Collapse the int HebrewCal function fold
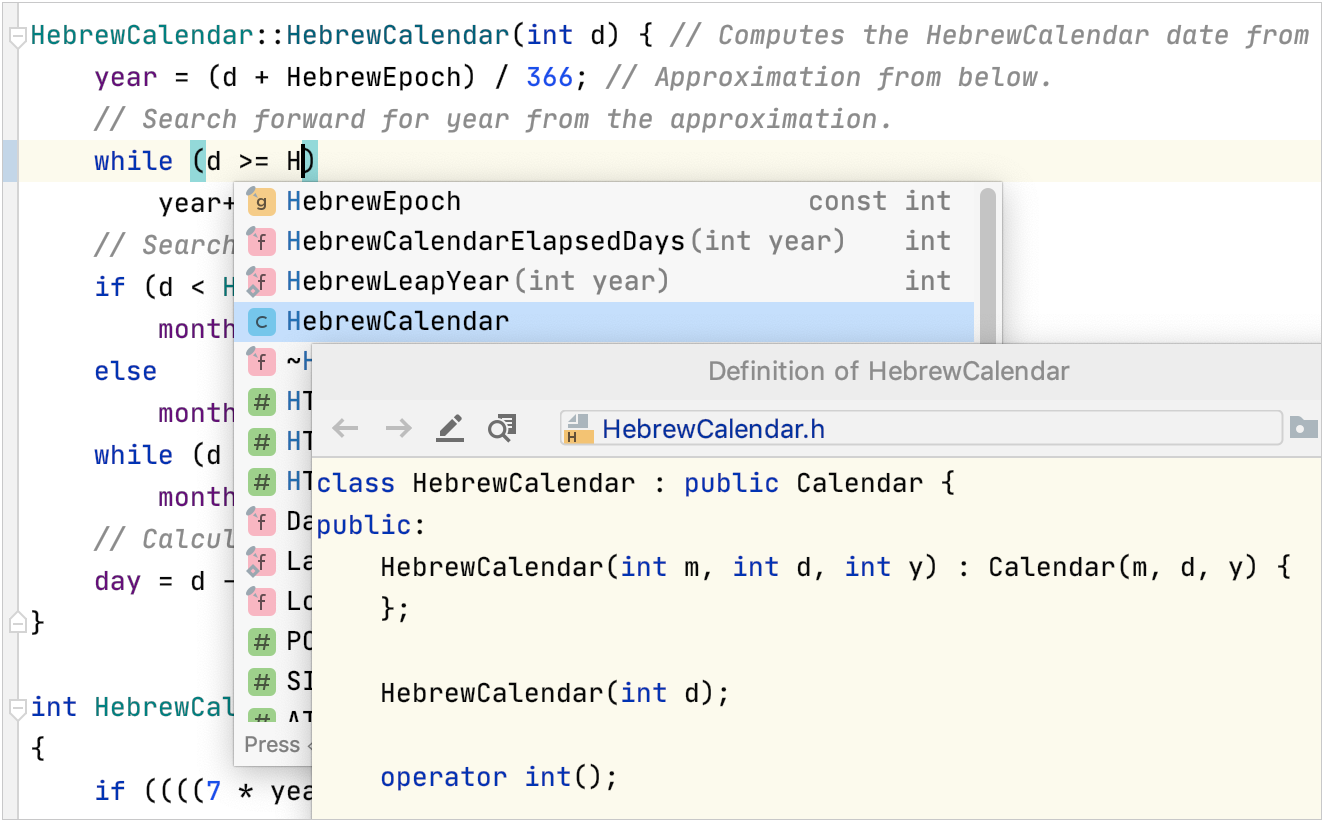The height and width of the screenshot is (821, 1323). point(16,708)
